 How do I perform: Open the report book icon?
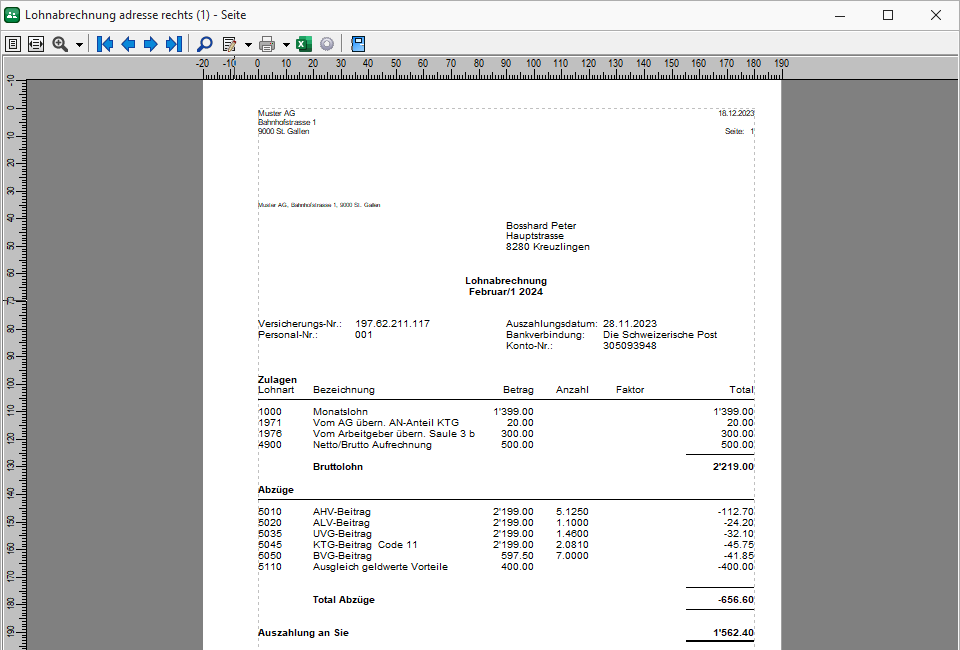[356, 43]
